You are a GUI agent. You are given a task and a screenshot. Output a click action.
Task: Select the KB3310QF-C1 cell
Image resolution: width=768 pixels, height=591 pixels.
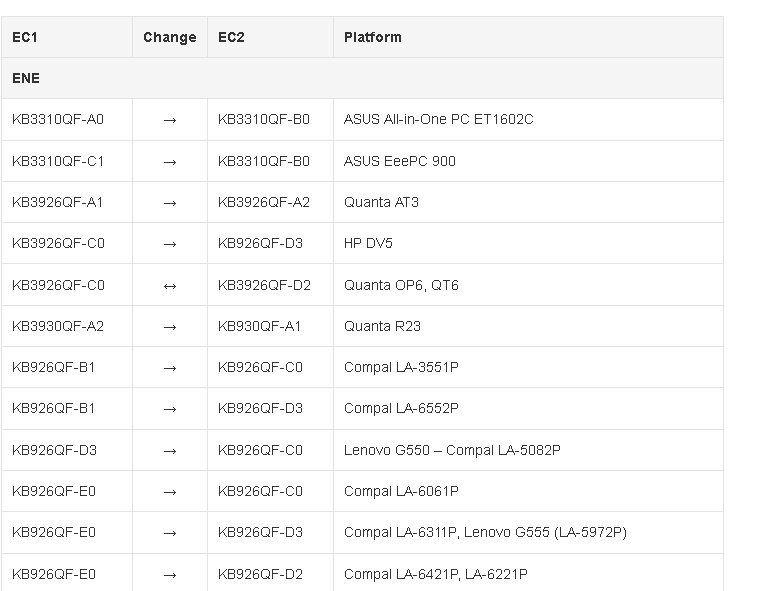[x=67, y=161]
